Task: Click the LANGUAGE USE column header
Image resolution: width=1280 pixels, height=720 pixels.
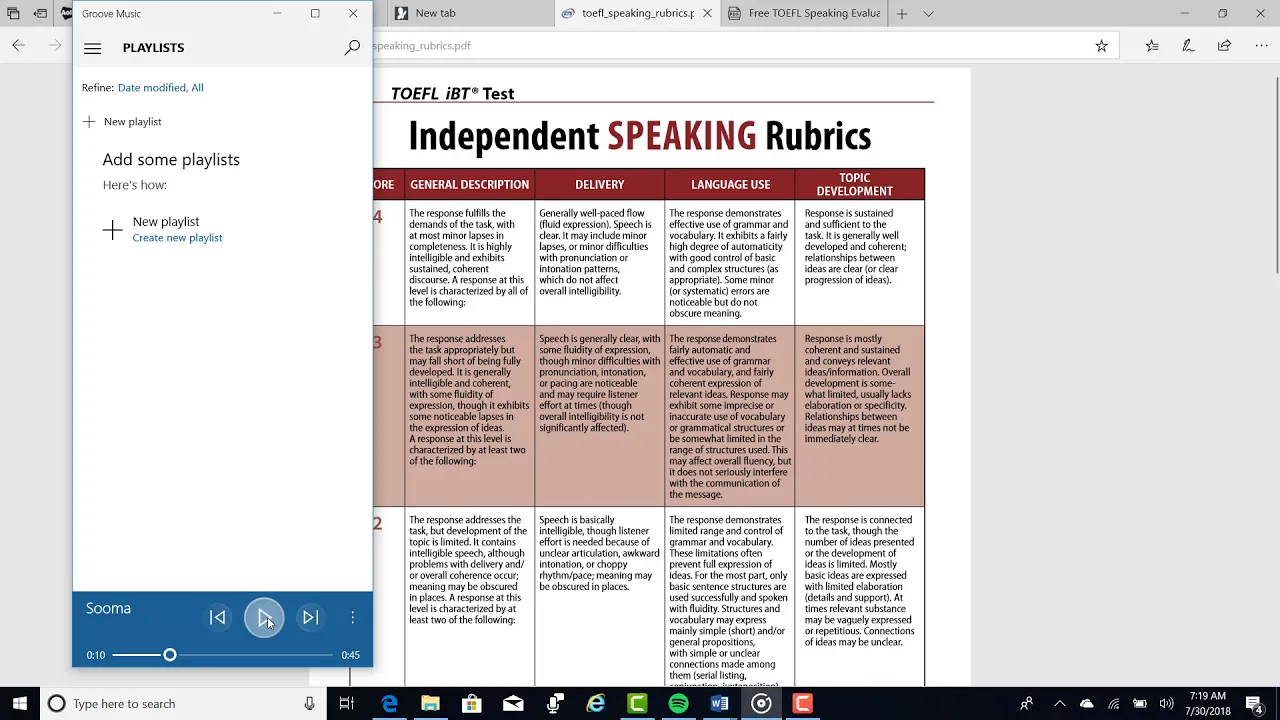Action: coord(730,185)
